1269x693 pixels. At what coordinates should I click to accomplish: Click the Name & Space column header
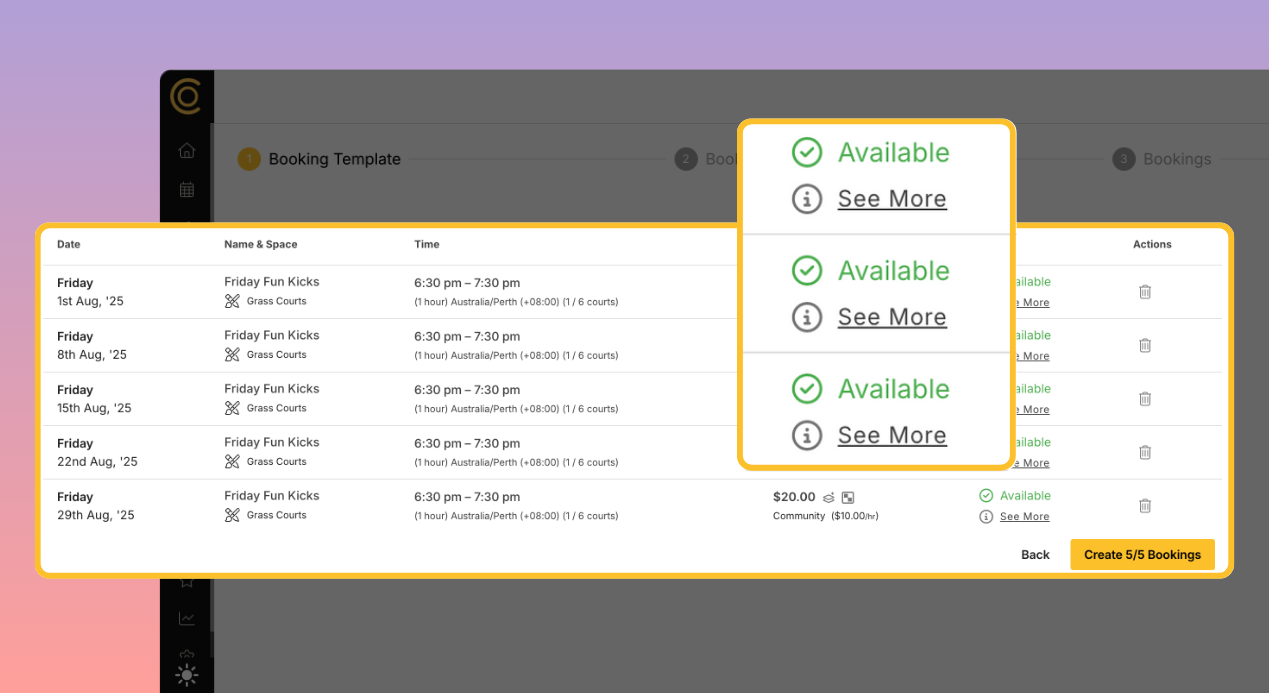pyautogui.click(x=261, y=244)
